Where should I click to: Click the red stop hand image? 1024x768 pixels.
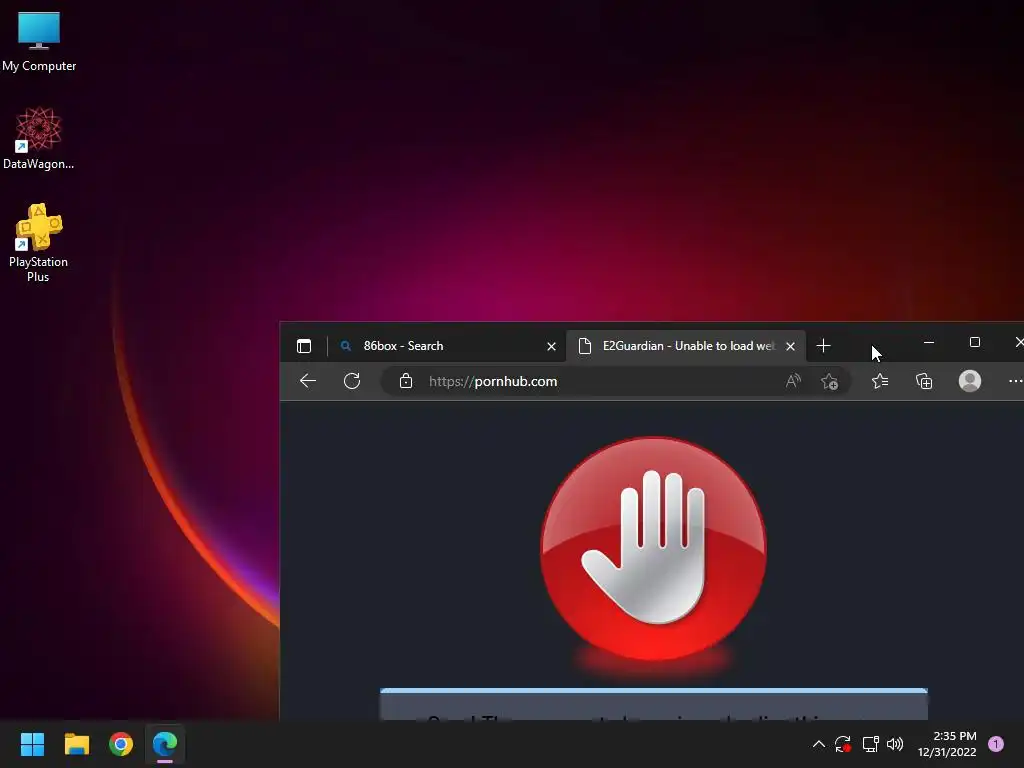tap(654, 549)
